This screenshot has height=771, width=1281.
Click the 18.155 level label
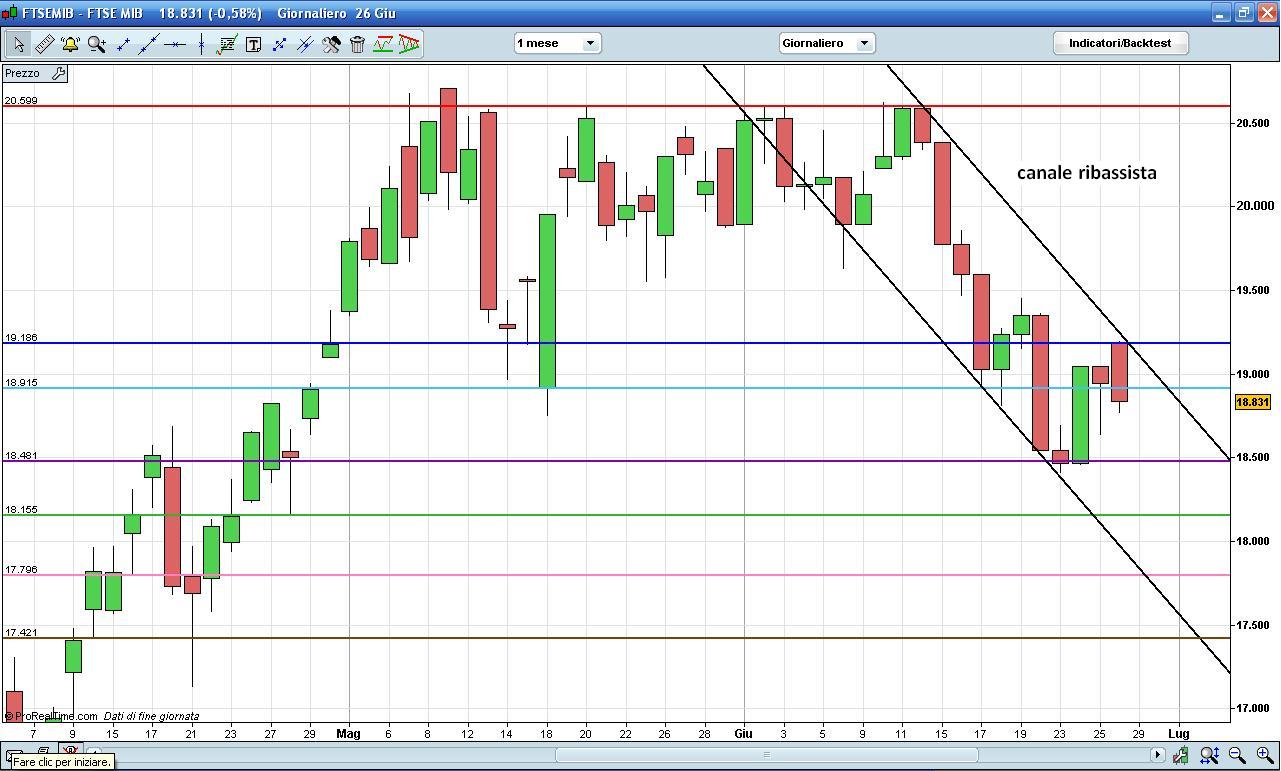21,509
